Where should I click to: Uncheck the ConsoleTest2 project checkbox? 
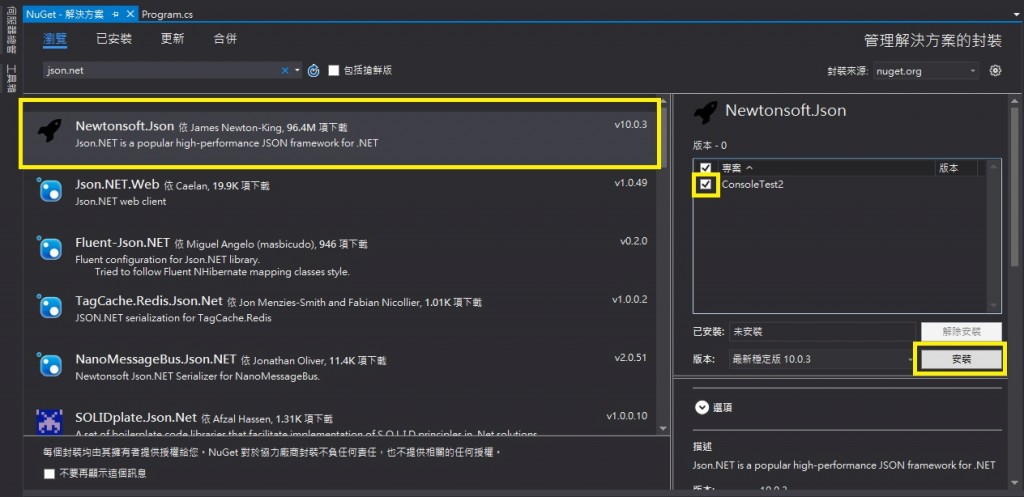tap(705, 185)
